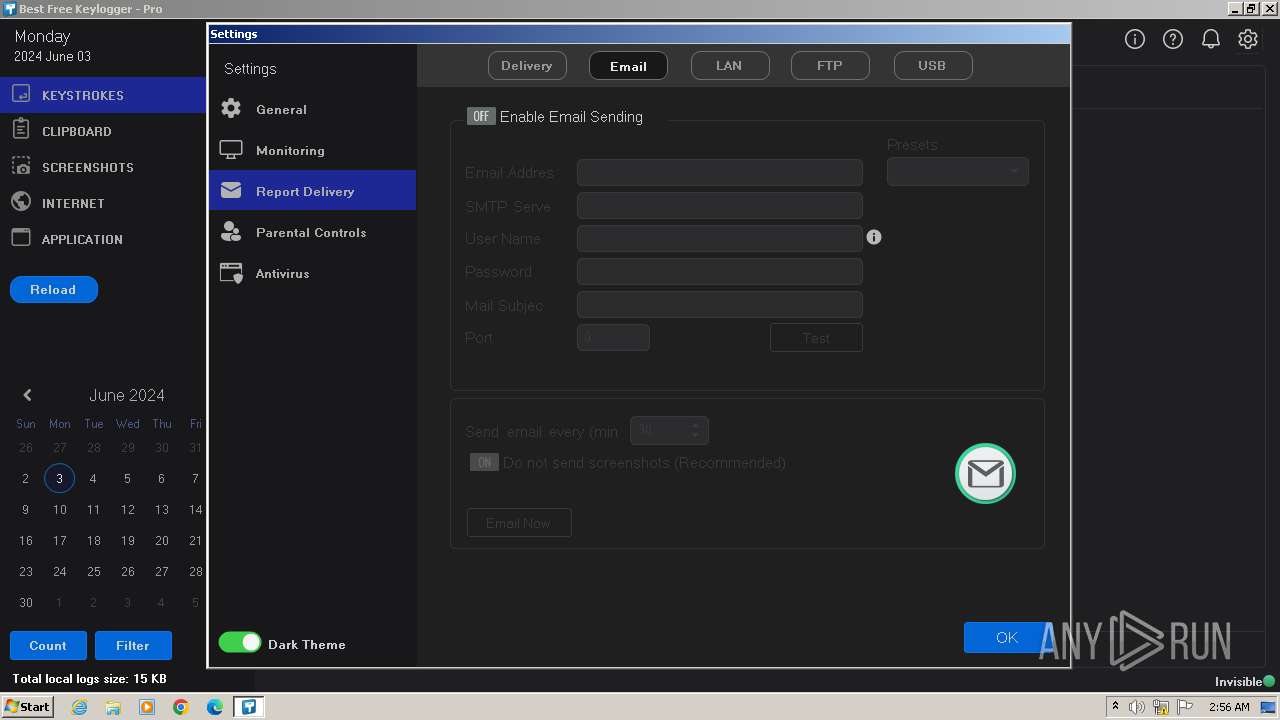The image size is (1280, 720).
Task: Click the Clipboard icon in sidebar
Action: [20, 130]
